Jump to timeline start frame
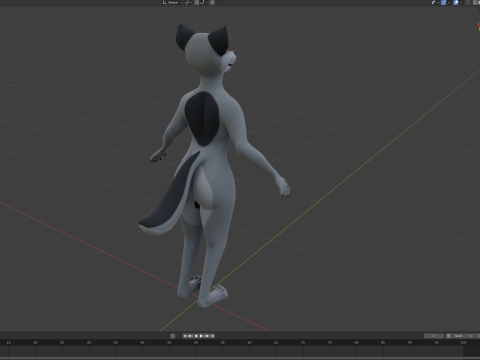The image size is (480, 360). pos(185,336)
